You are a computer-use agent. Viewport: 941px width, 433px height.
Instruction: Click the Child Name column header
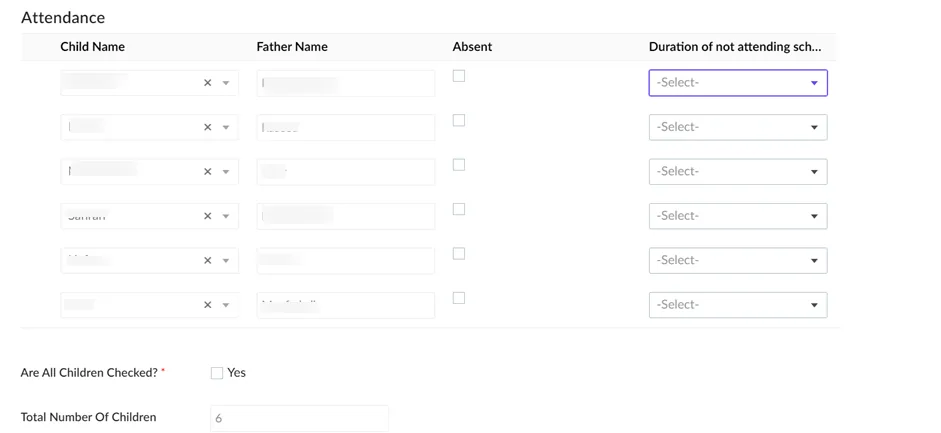click(x=92, y=47)
